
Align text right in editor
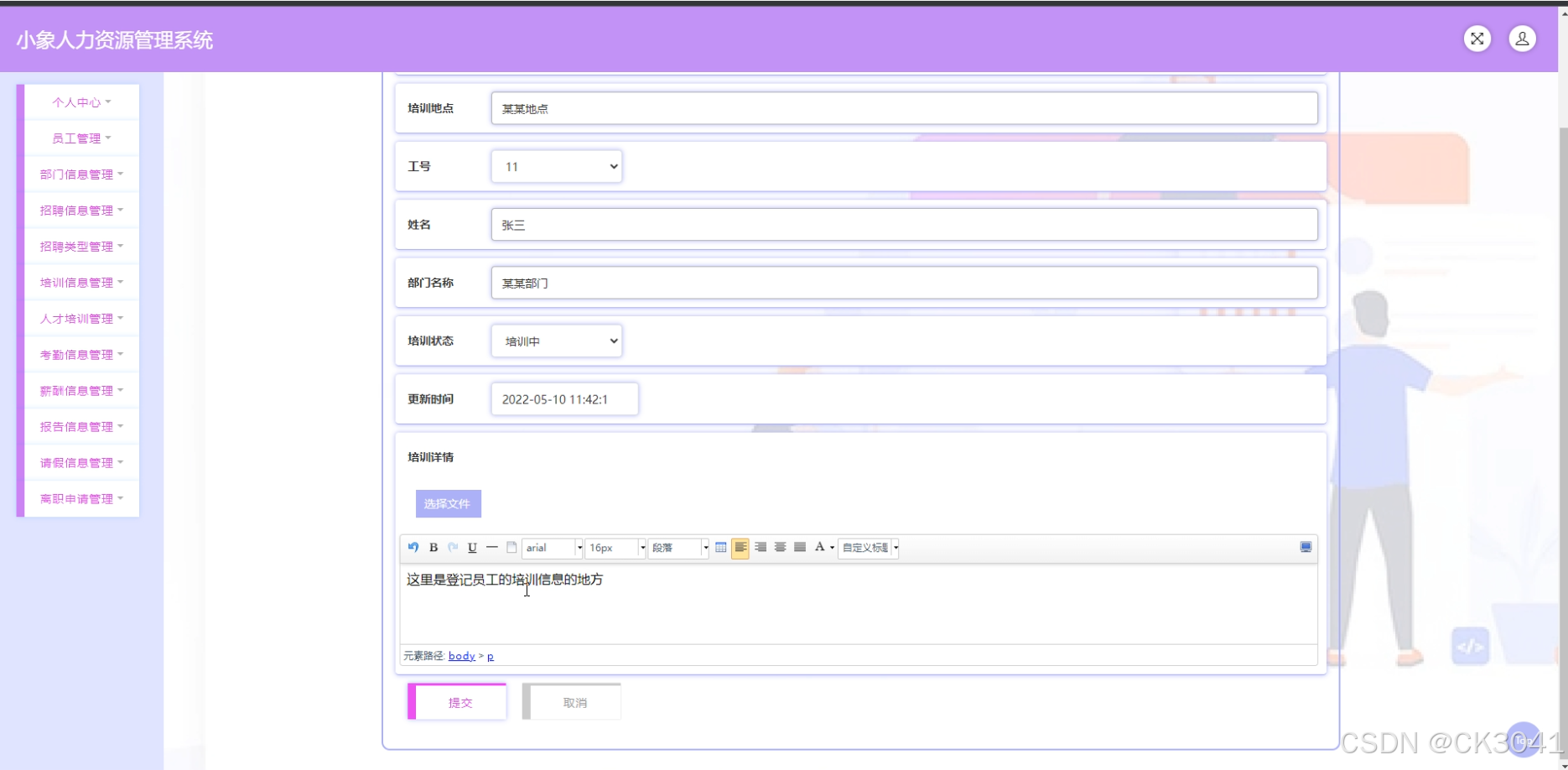pos(761,548)
